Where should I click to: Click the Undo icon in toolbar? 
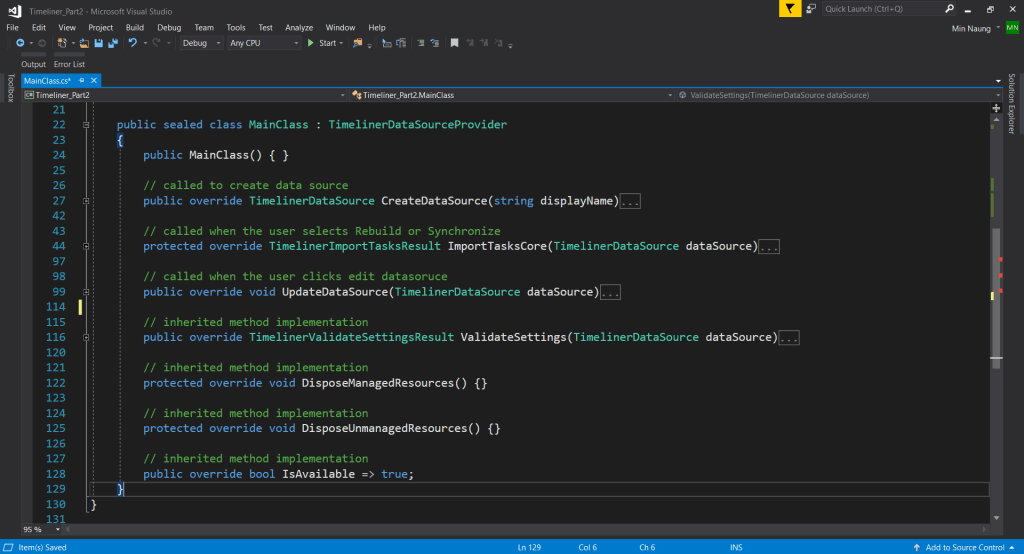pos(132,43)
